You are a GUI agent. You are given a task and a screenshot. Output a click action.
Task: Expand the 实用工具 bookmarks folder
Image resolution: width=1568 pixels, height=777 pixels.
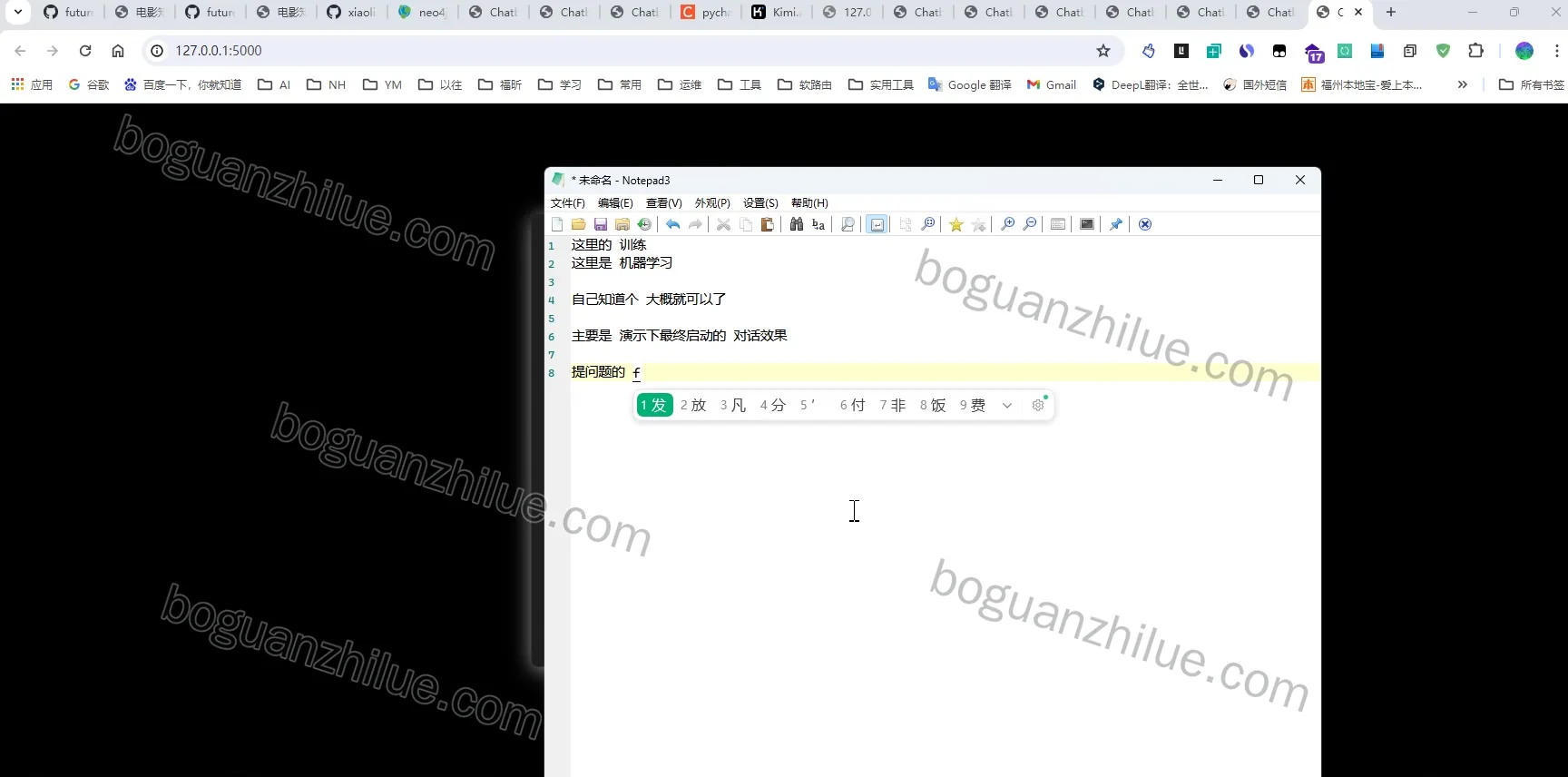(881, 84)
